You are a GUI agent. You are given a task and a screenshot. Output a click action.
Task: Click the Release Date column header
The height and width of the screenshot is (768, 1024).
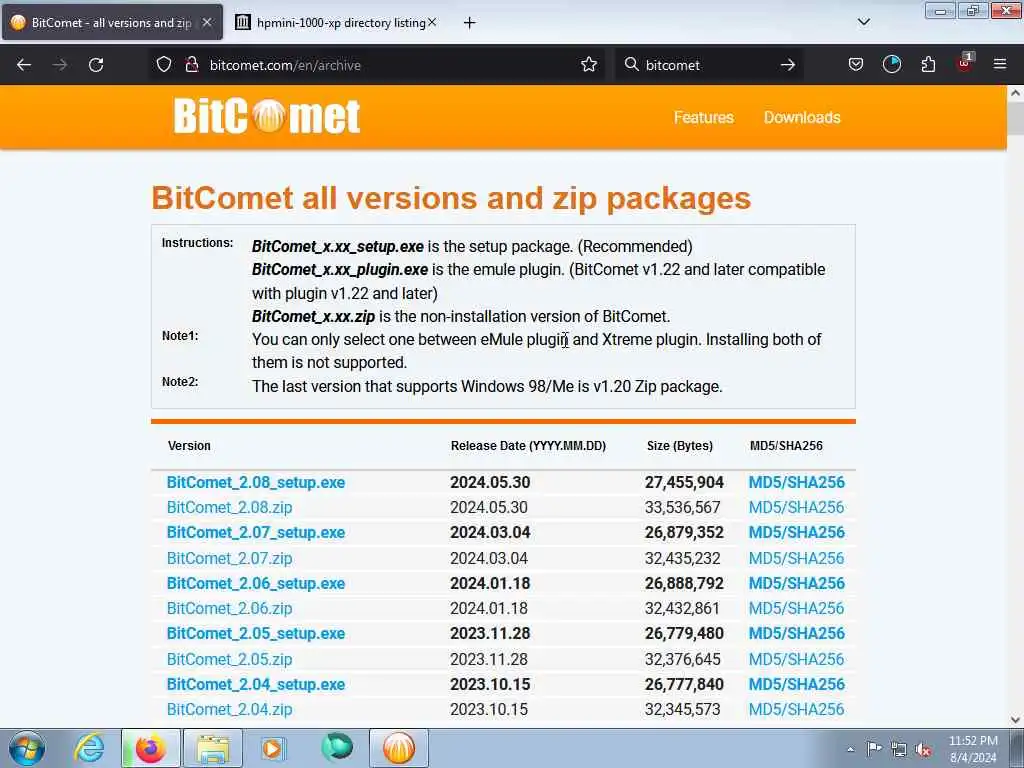(x=528, y=446)
